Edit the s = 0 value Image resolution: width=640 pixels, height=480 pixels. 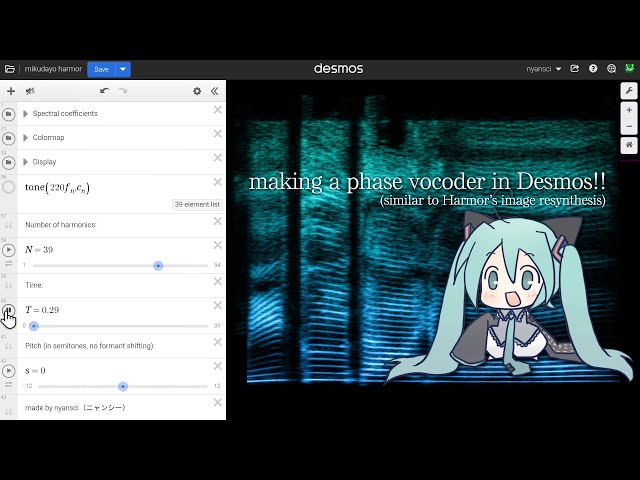pos(35,371)
